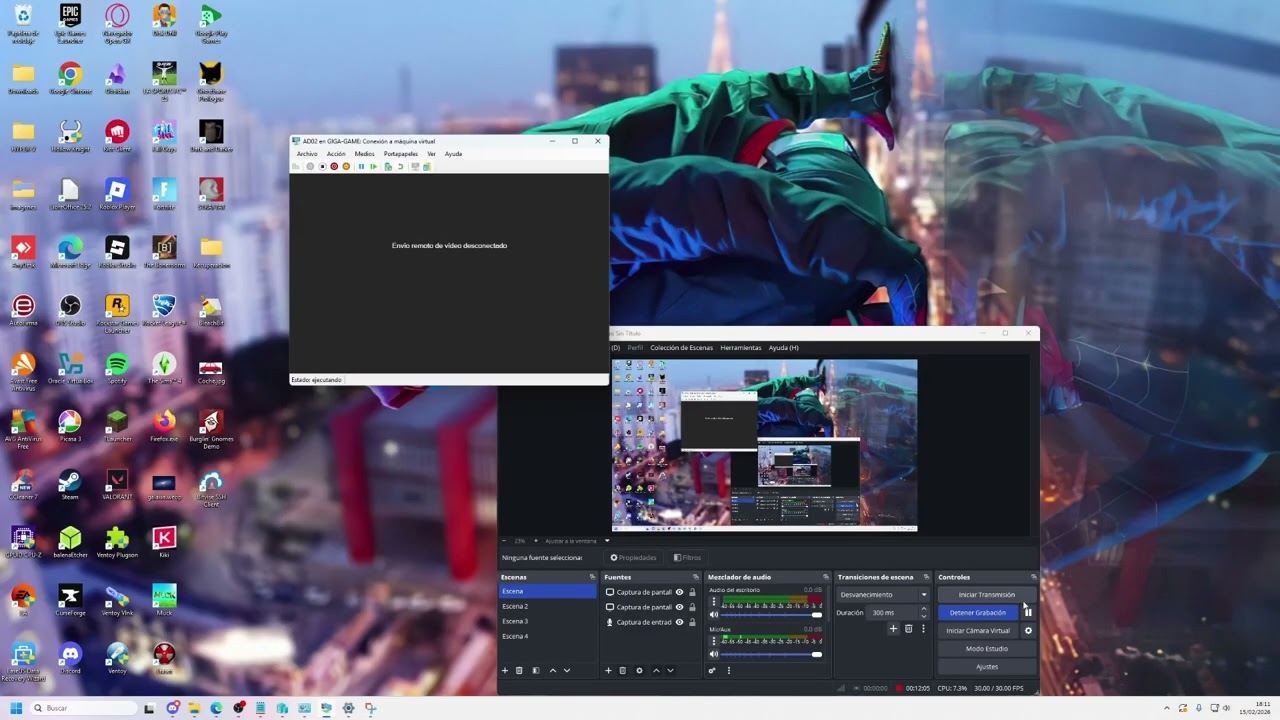Undock the Transiciones de escena panel
1280x720 pixels.
[x=926, y=577]
